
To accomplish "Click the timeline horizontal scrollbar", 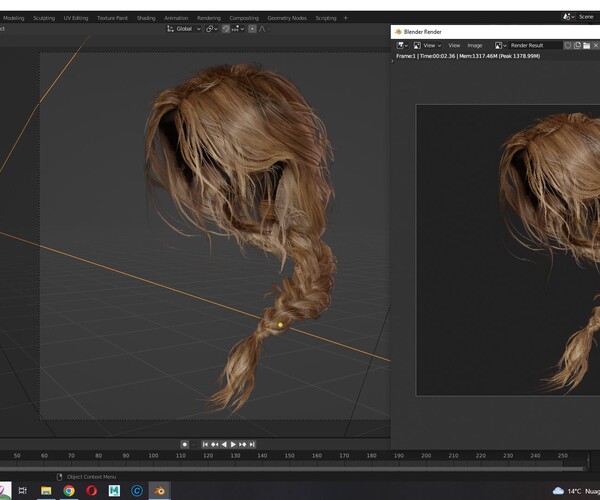I will click(x=292, y=469).
